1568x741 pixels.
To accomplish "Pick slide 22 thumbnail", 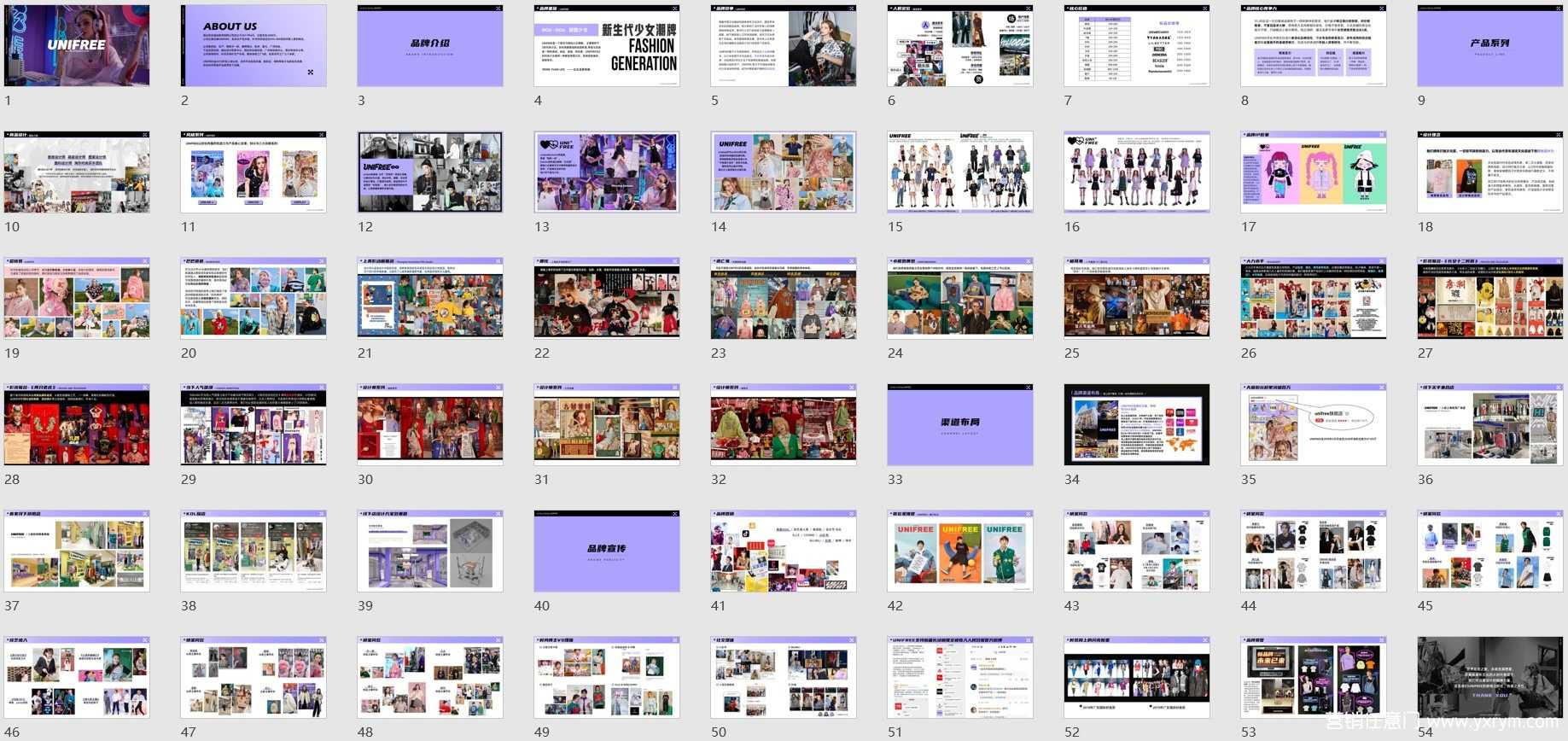I will click(607, 298).
